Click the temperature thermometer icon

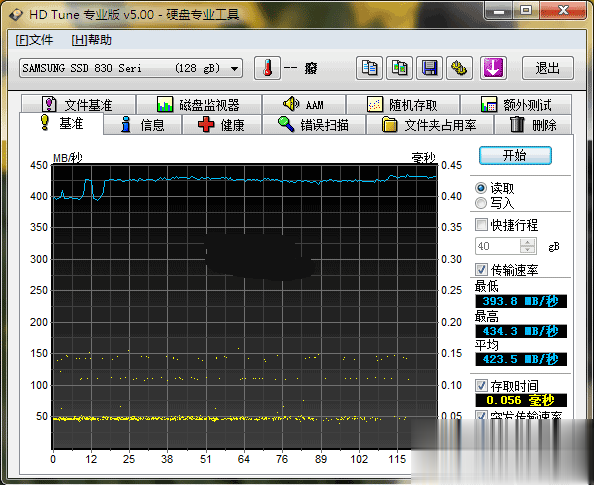tap(267, 68)
